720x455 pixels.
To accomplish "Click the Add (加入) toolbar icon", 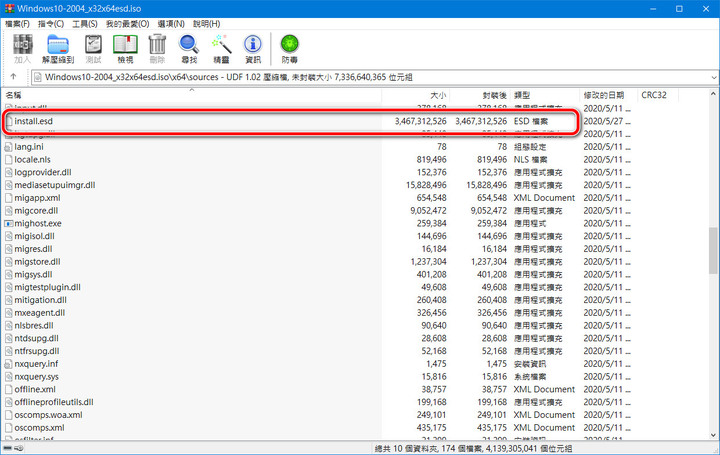I will point(22,49).
